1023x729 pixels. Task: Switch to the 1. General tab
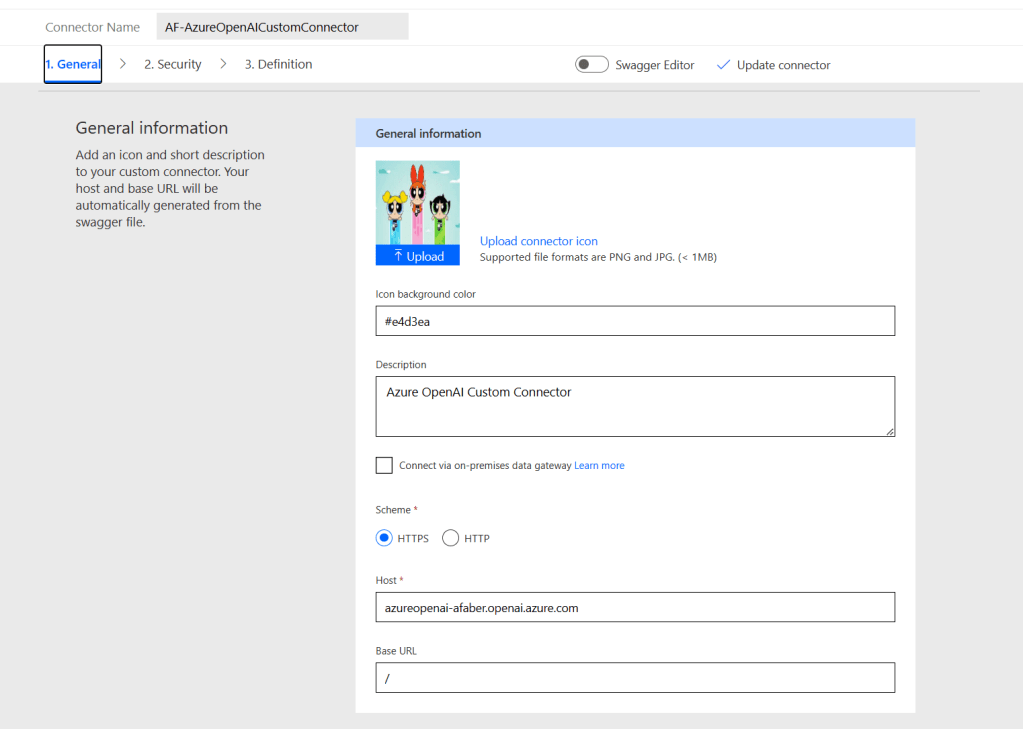[73, 65]
